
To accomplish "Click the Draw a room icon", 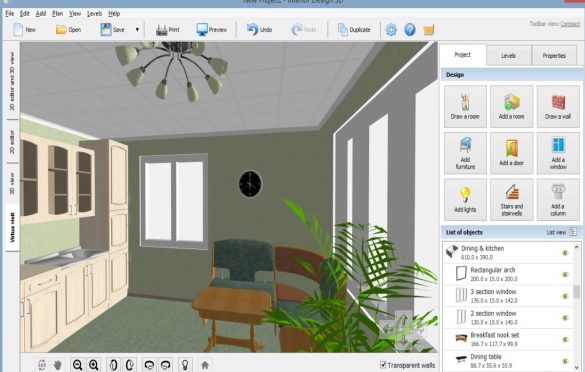I will click(x=465, y=106).
